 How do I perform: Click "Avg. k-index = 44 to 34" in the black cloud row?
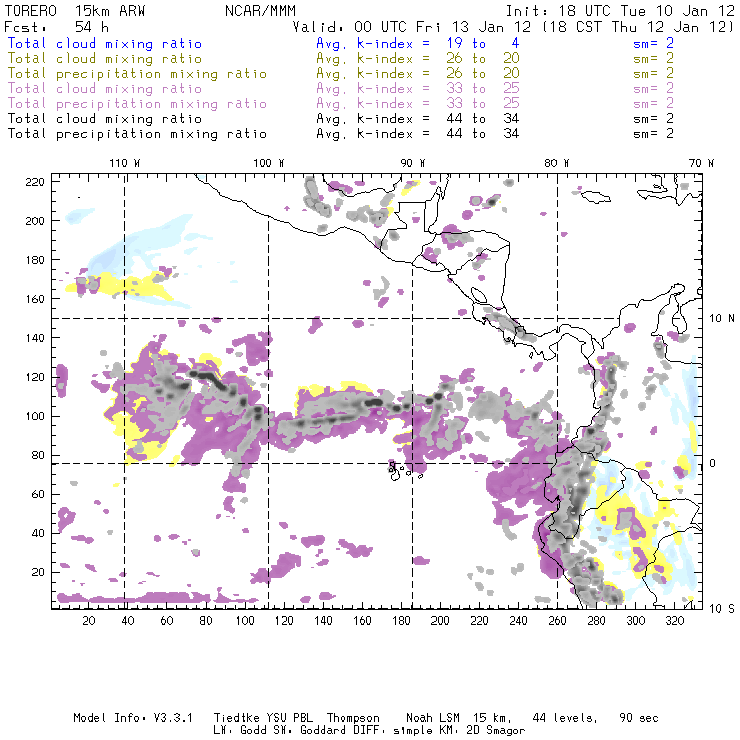418,118
